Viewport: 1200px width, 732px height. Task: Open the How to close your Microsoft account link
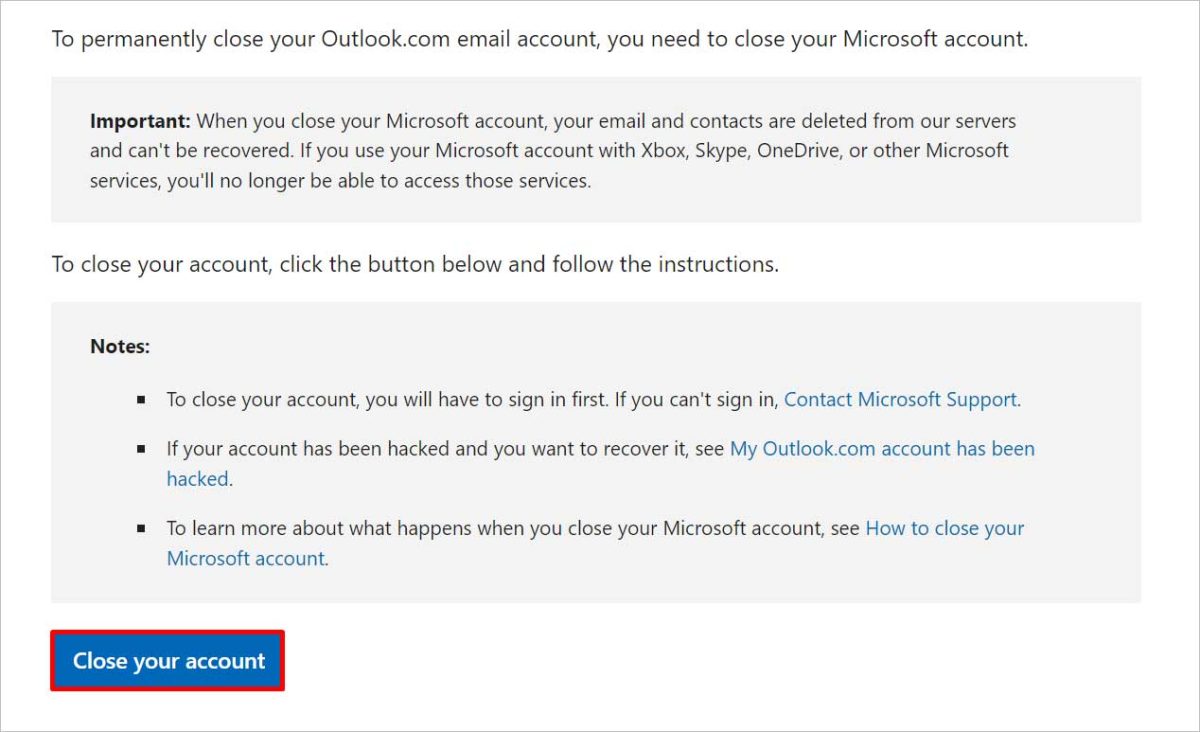click(943, 528)
